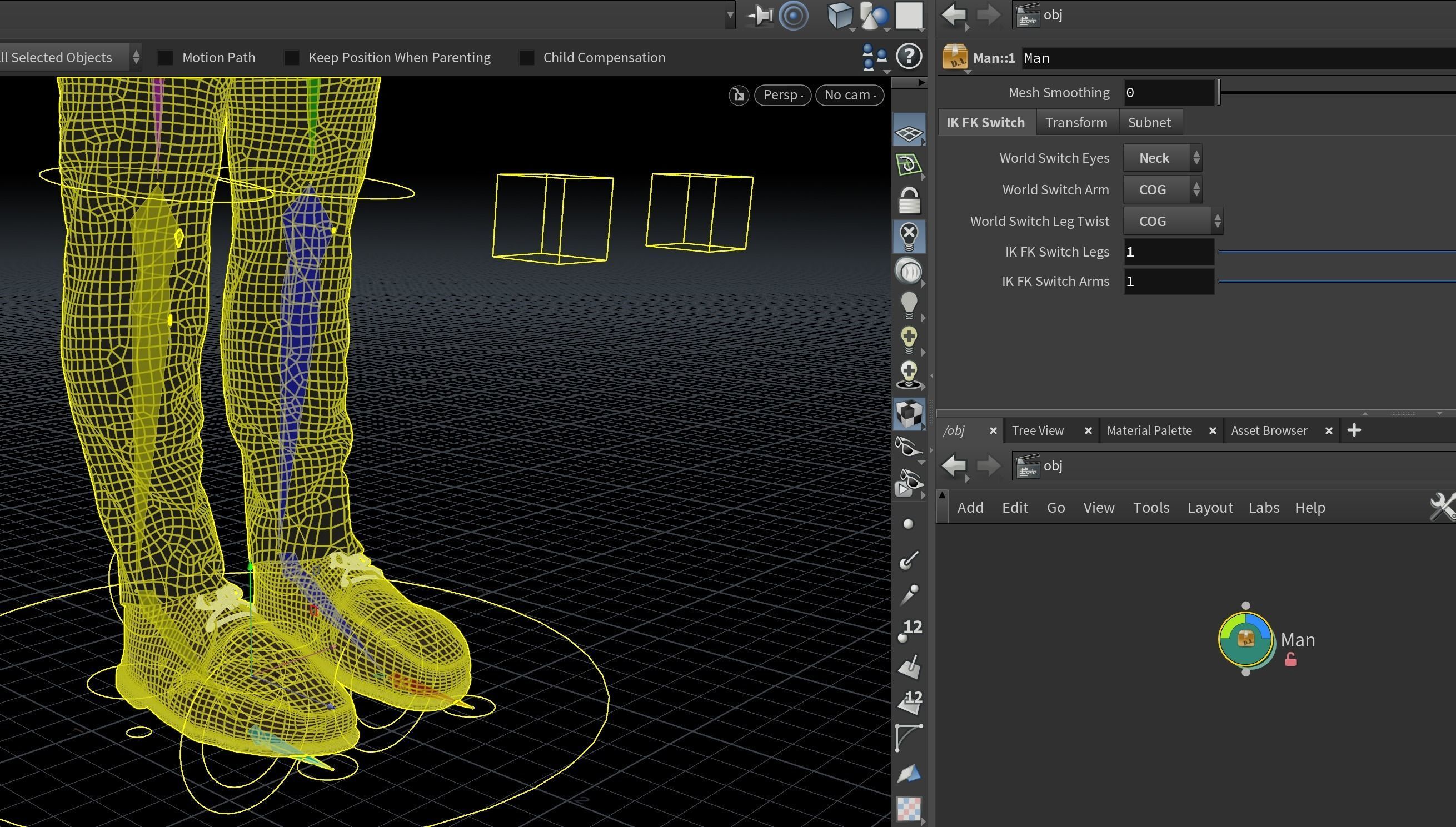Open the Tree View pane tab
This screenshot has width=1456, height=827.
tap(1037, 430)
